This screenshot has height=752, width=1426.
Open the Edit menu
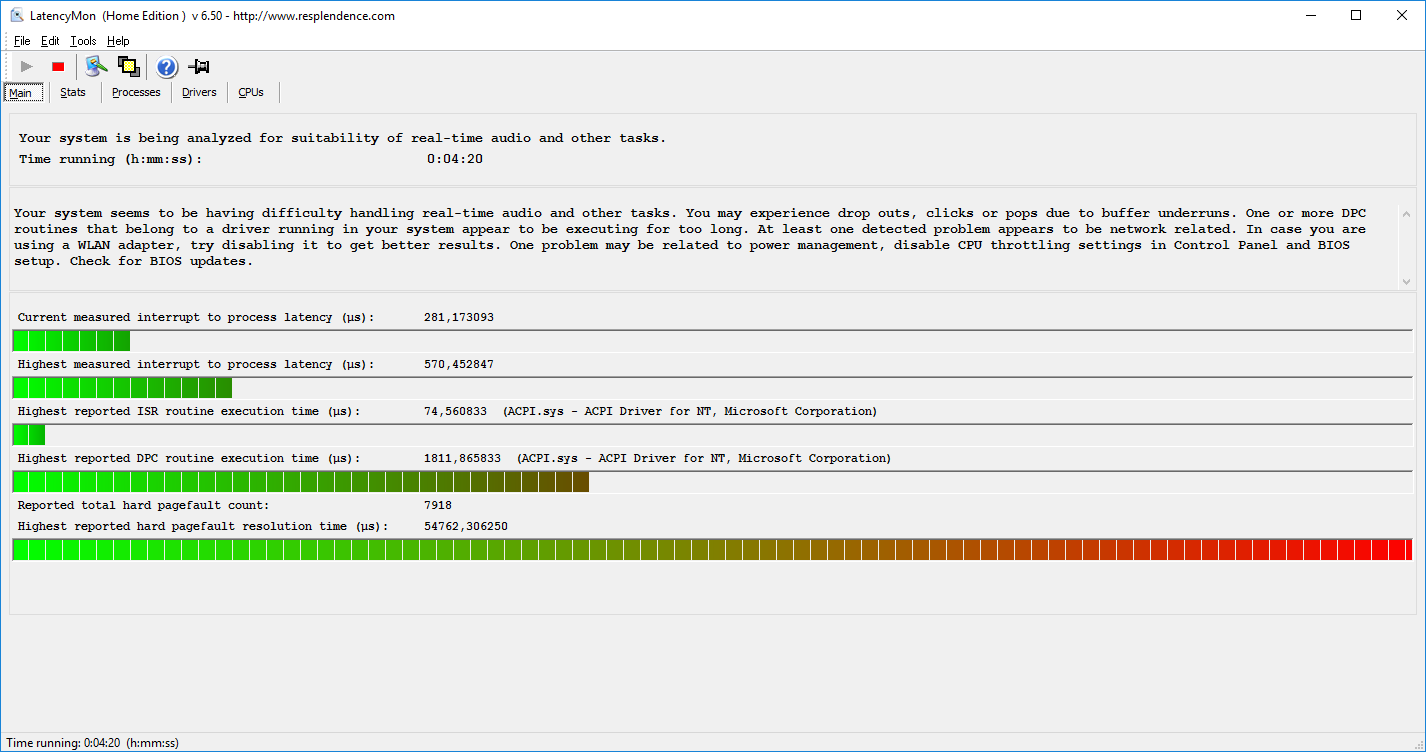50,41
